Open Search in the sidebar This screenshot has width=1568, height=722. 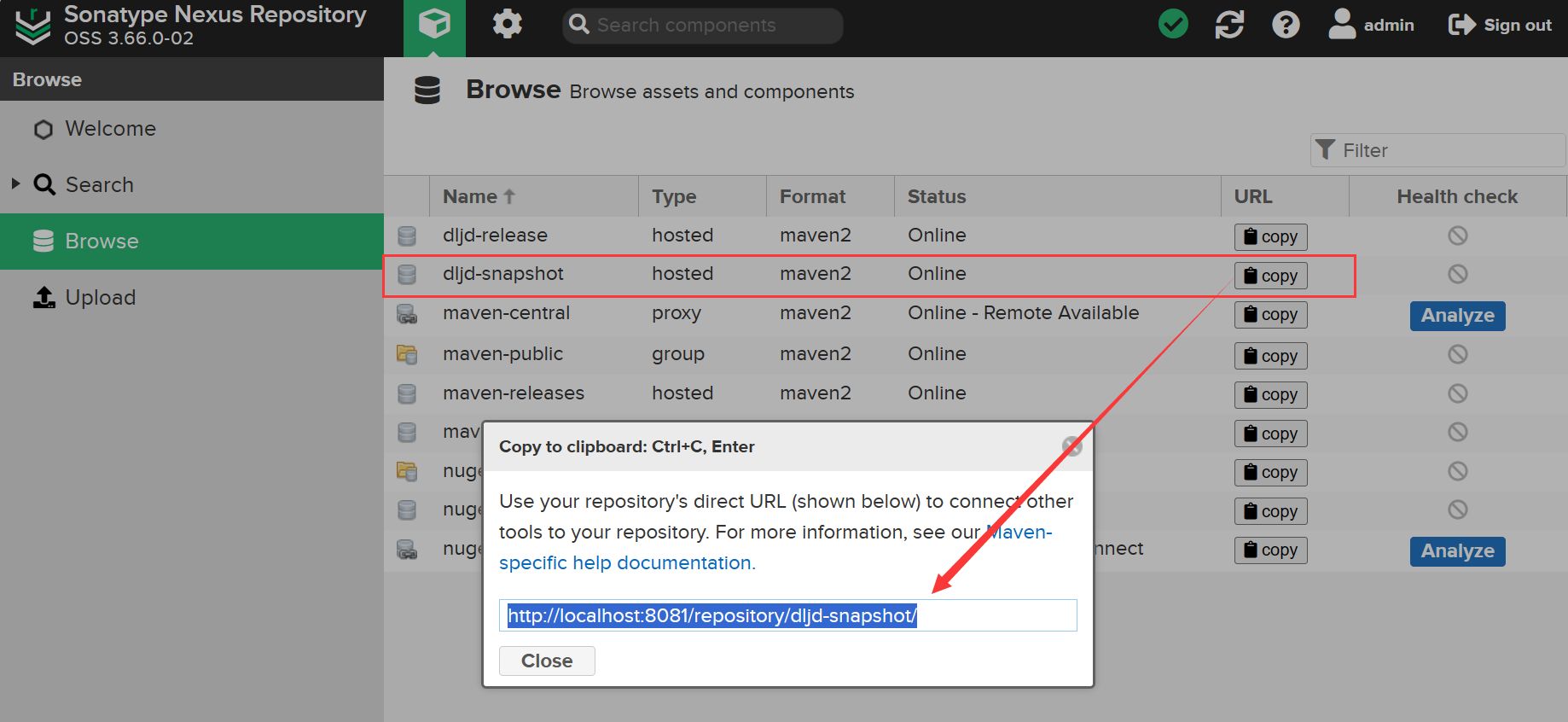click(x=99, y=185)
